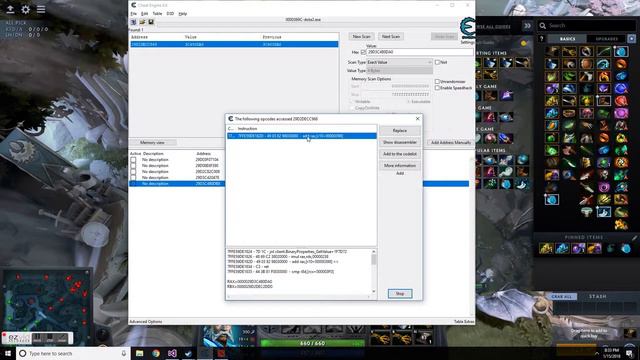Click the hero portrait in Dota HUD

click(x=221, y=336)
